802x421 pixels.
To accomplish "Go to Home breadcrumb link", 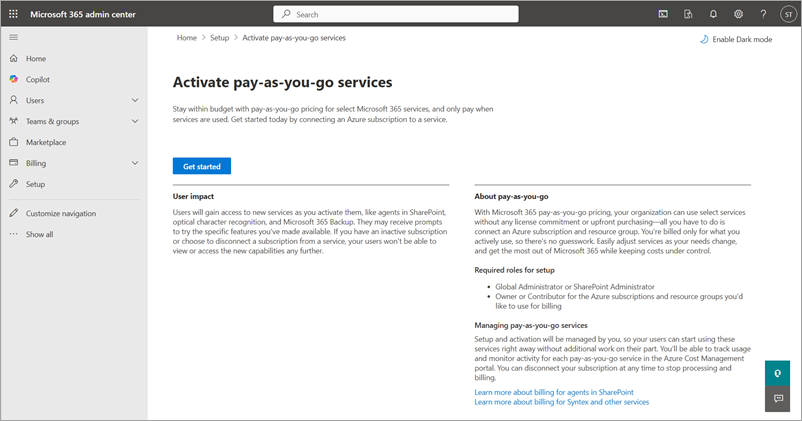I will 187,38.
